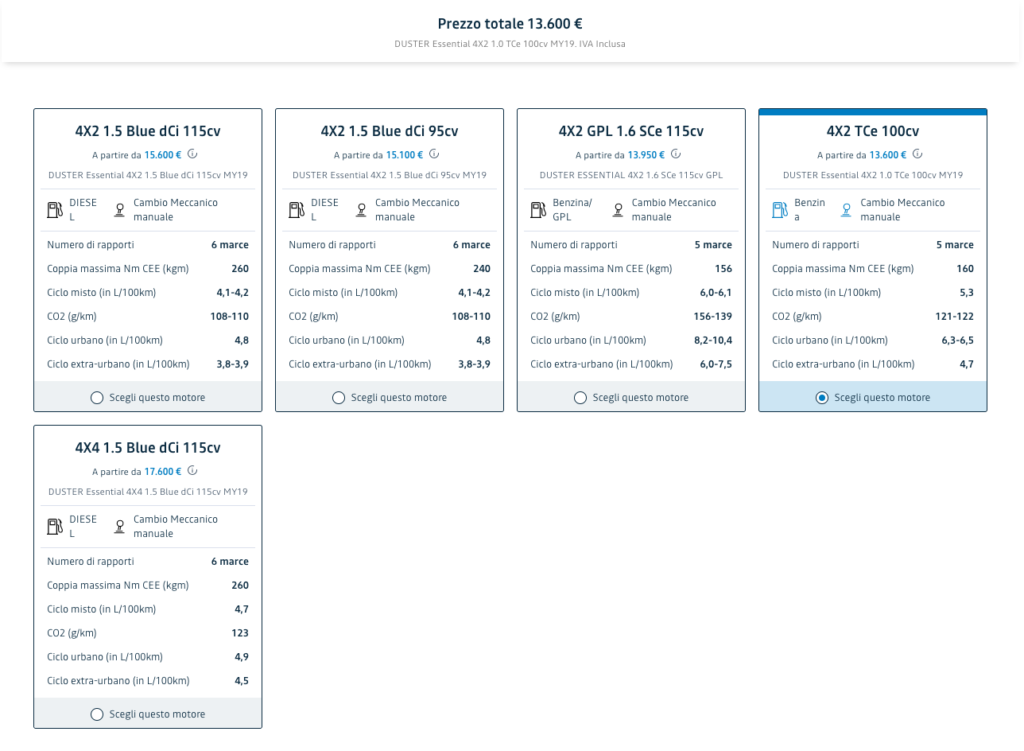Click info icon next to 13.600 € price
The height and width of the screenshot is (751, 1024).
tap(918, 154)
